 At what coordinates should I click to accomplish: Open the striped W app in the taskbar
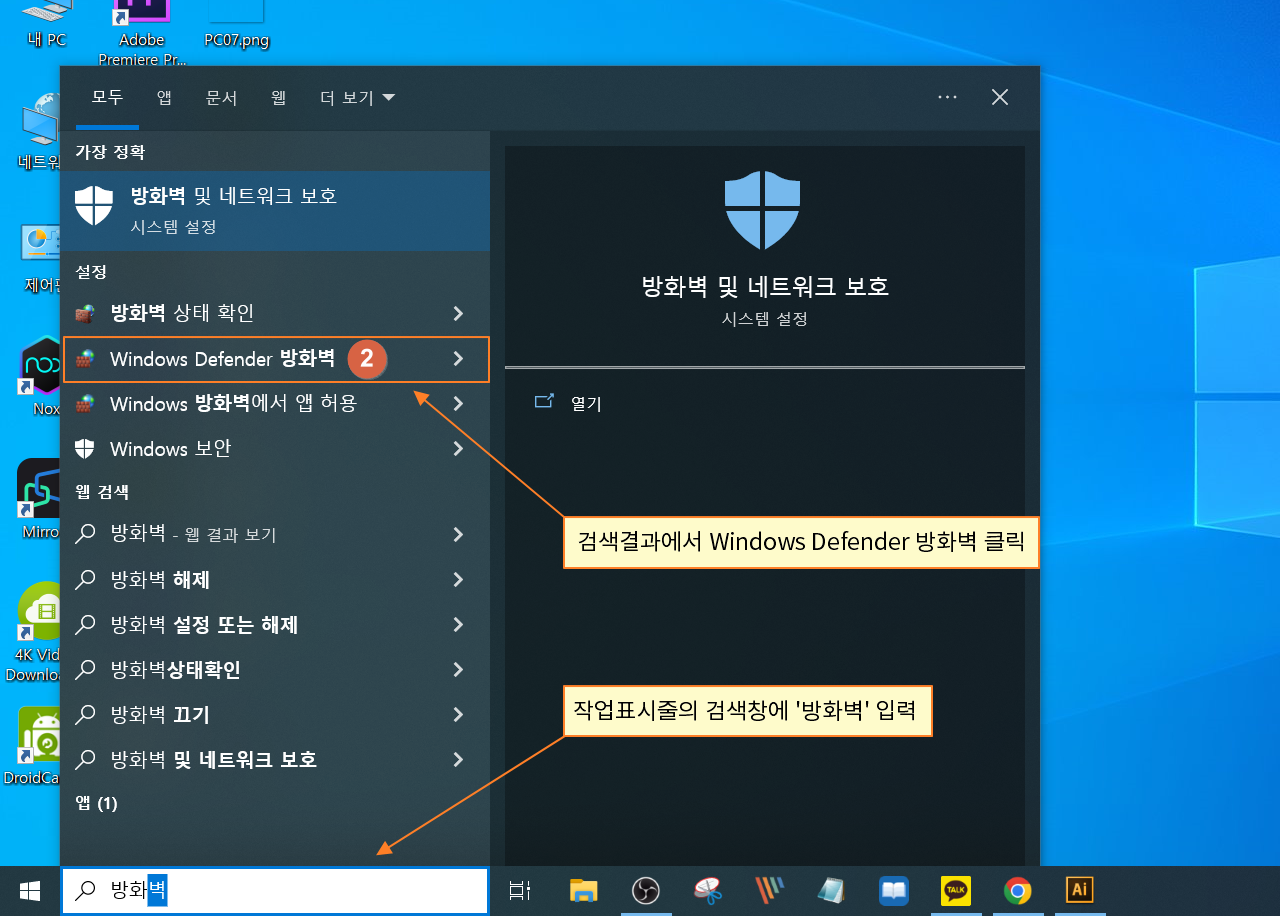pyautogui.click(x=770, y=890)
